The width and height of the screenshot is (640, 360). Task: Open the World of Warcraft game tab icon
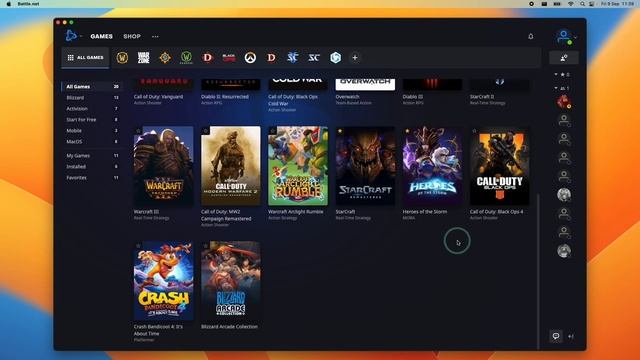[x=122, y=58]
